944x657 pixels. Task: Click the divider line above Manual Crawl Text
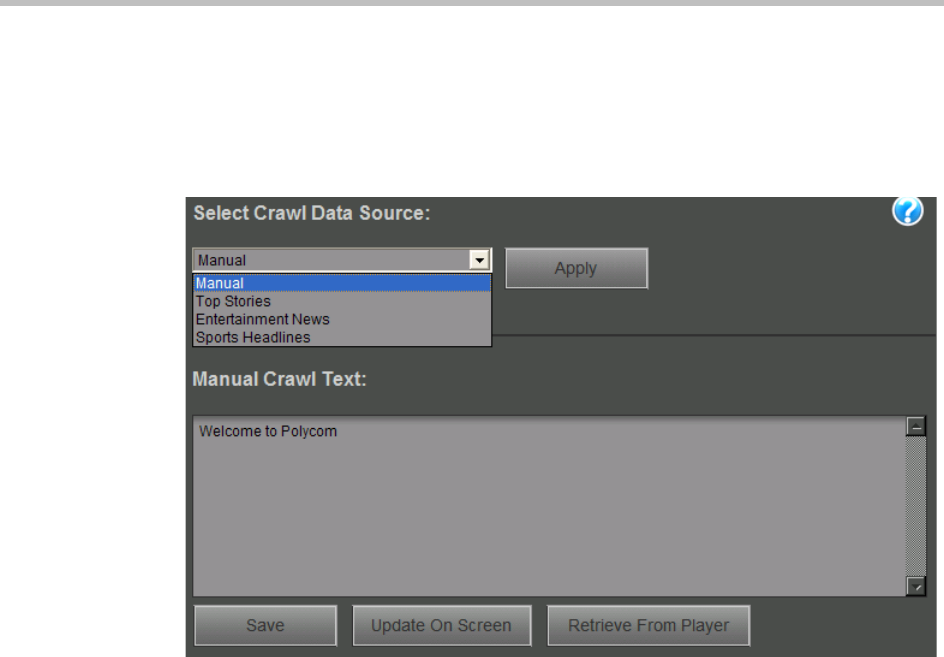point(700,335)
